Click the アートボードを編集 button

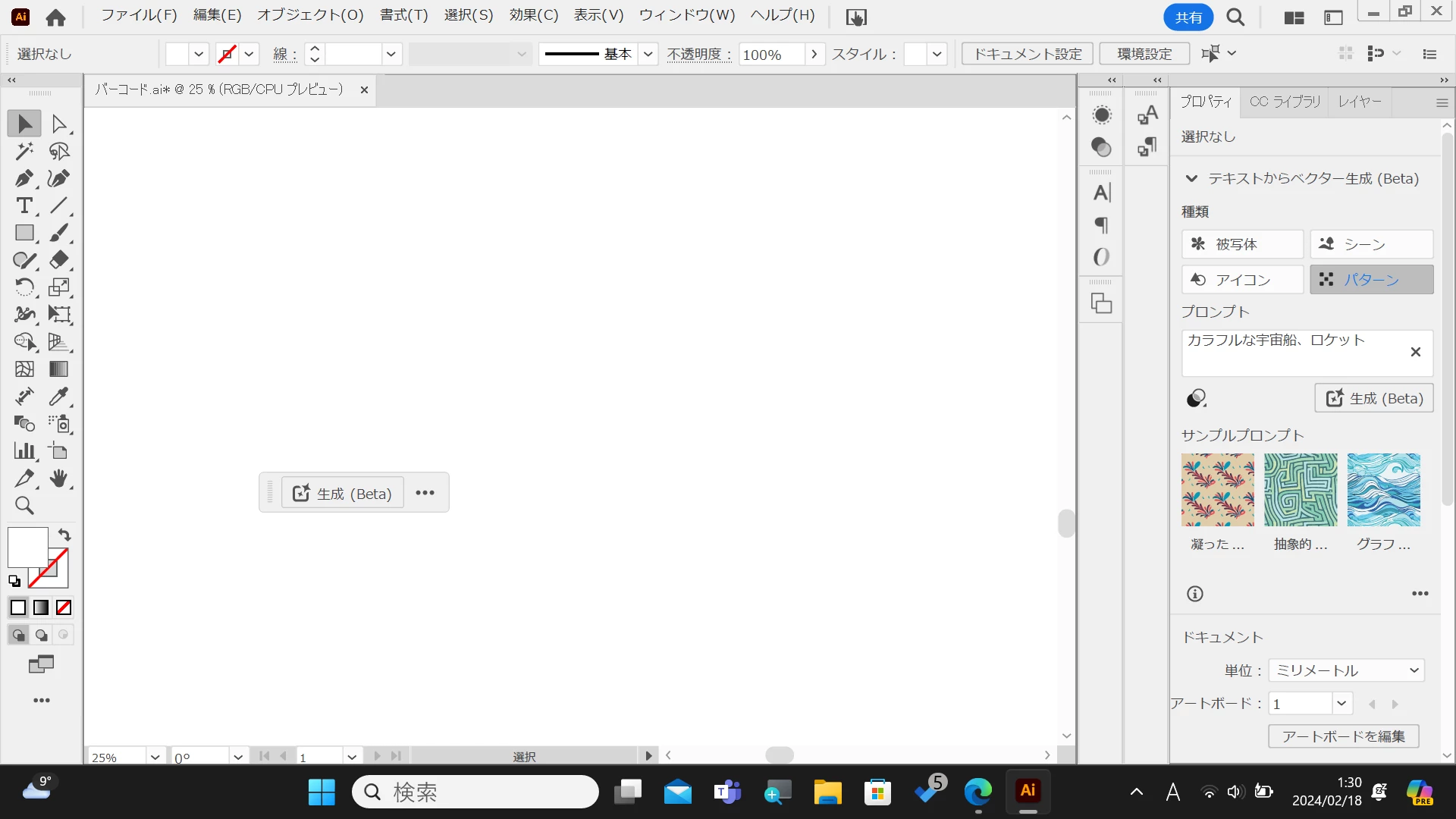coord(1343,736)
